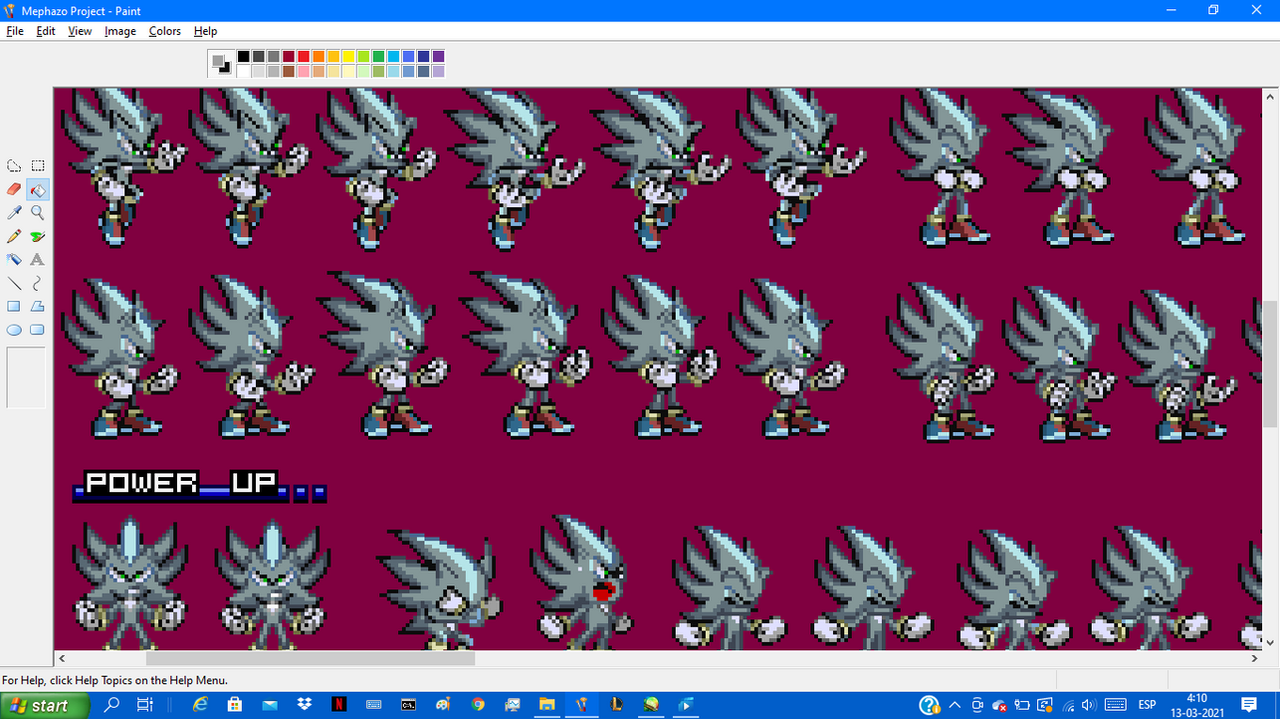The width and height of the screenshot is (1280, 719).
Task: Launch Internet Explorer from the taskbar
Action: click(x=200, y=705)
